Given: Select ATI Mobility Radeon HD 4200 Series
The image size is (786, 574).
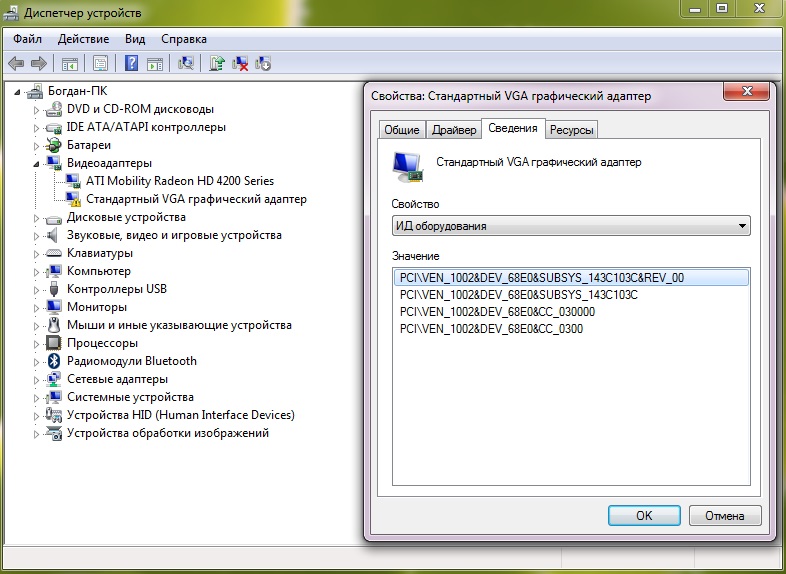Looking at the screenshot, I should click(x=180, y=181).
